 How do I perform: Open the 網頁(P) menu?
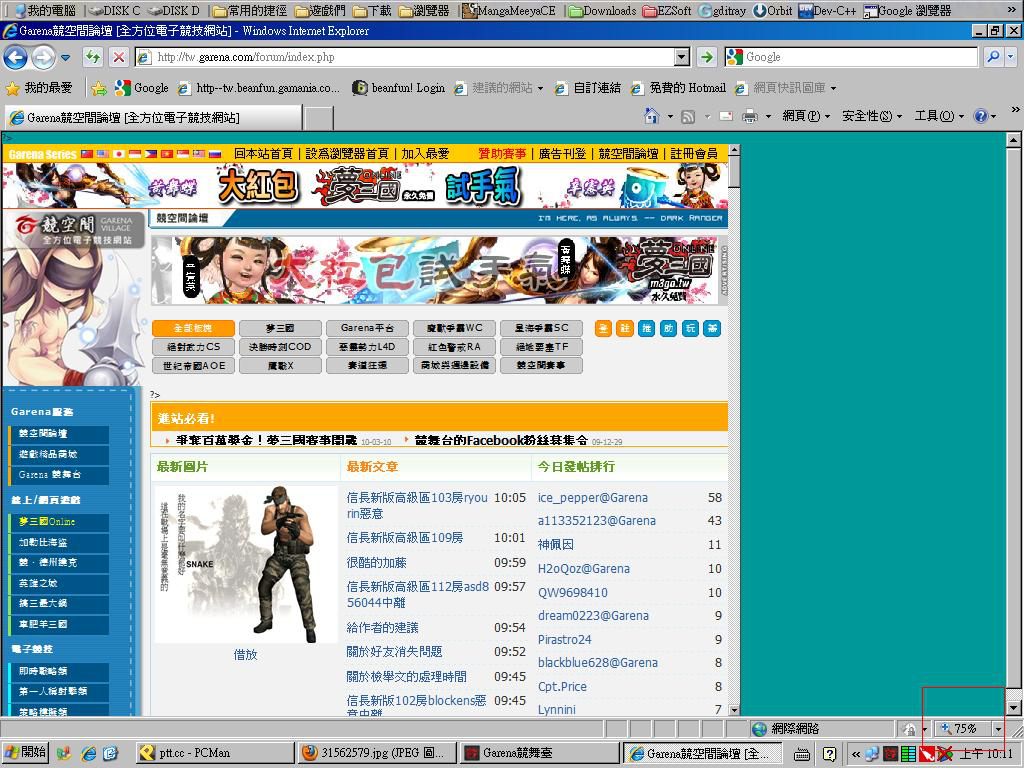pyautogui.click(x=806, y=116)
